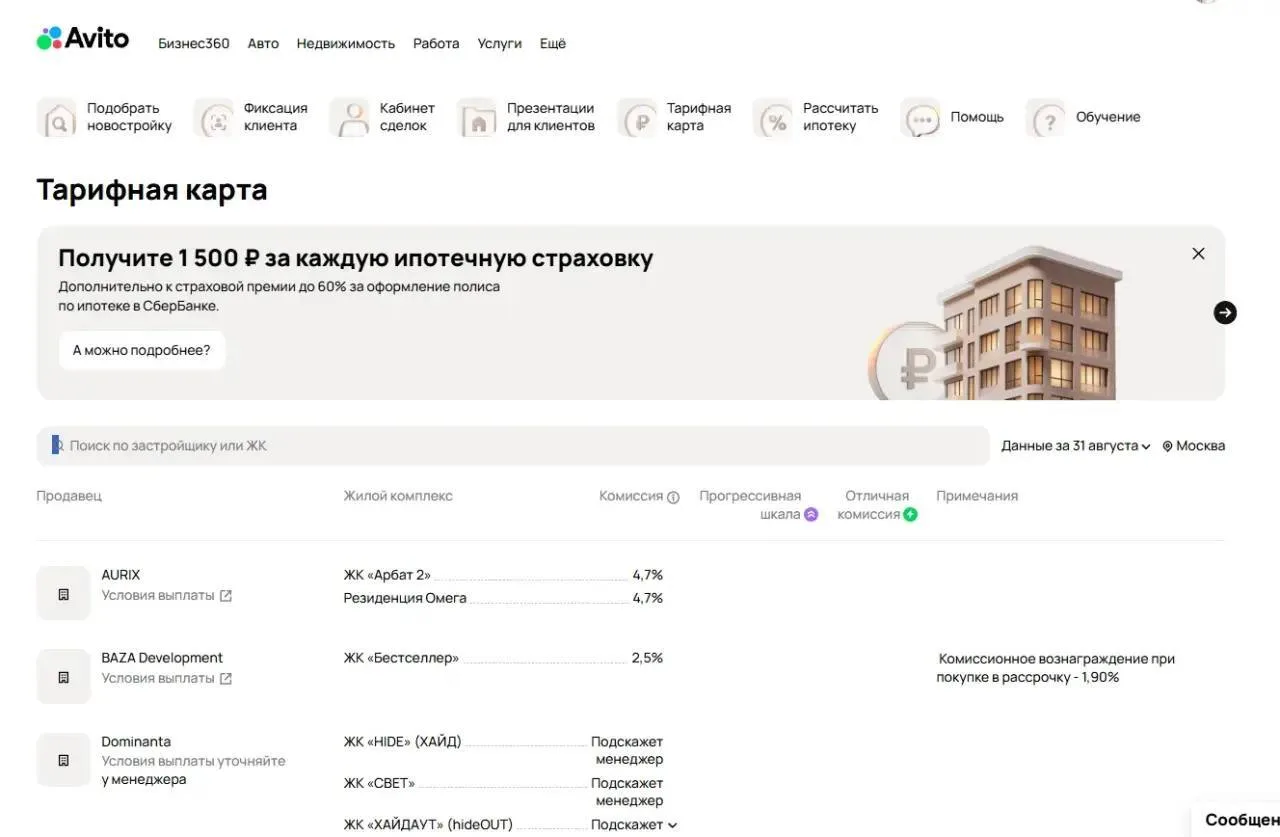Screen dimensions: 1280x837
Task: Open the Рассчитать ипотеку percent icon
Action: click(x=773, y=117)
